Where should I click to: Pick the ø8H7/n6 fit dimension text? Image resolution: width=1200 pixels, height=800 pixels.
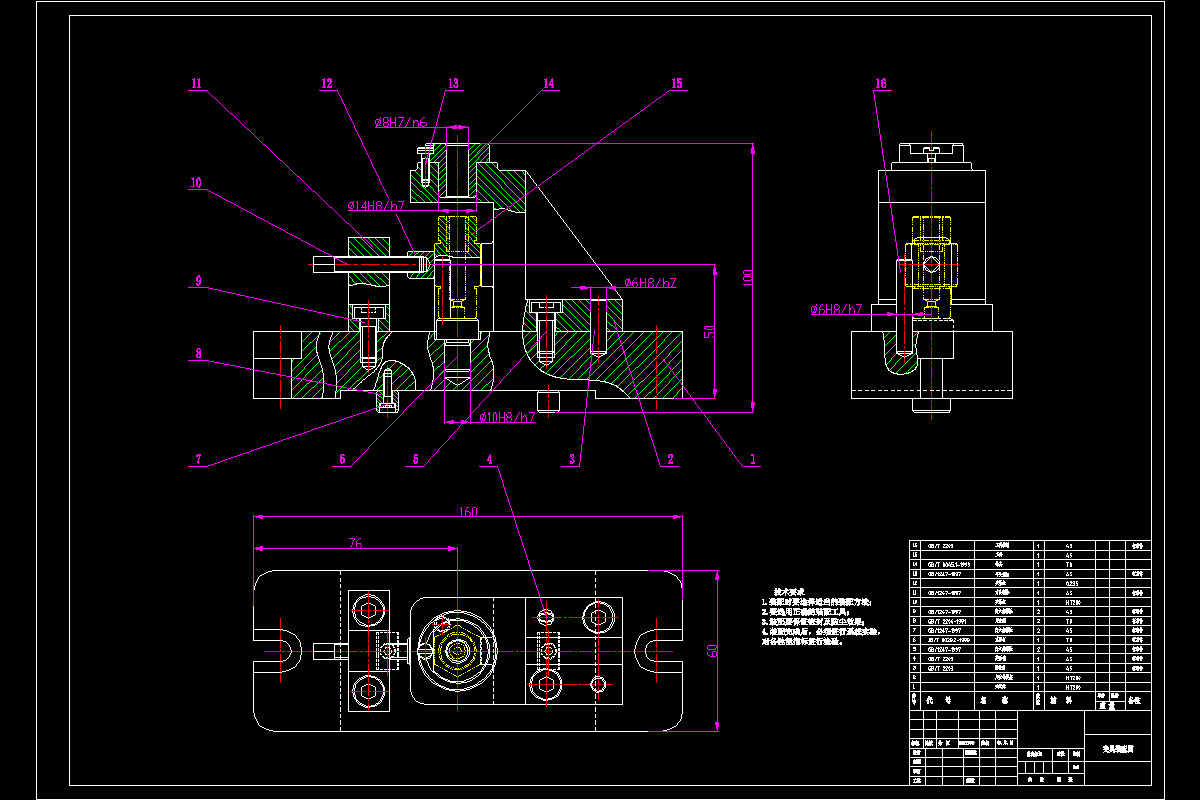401,122
